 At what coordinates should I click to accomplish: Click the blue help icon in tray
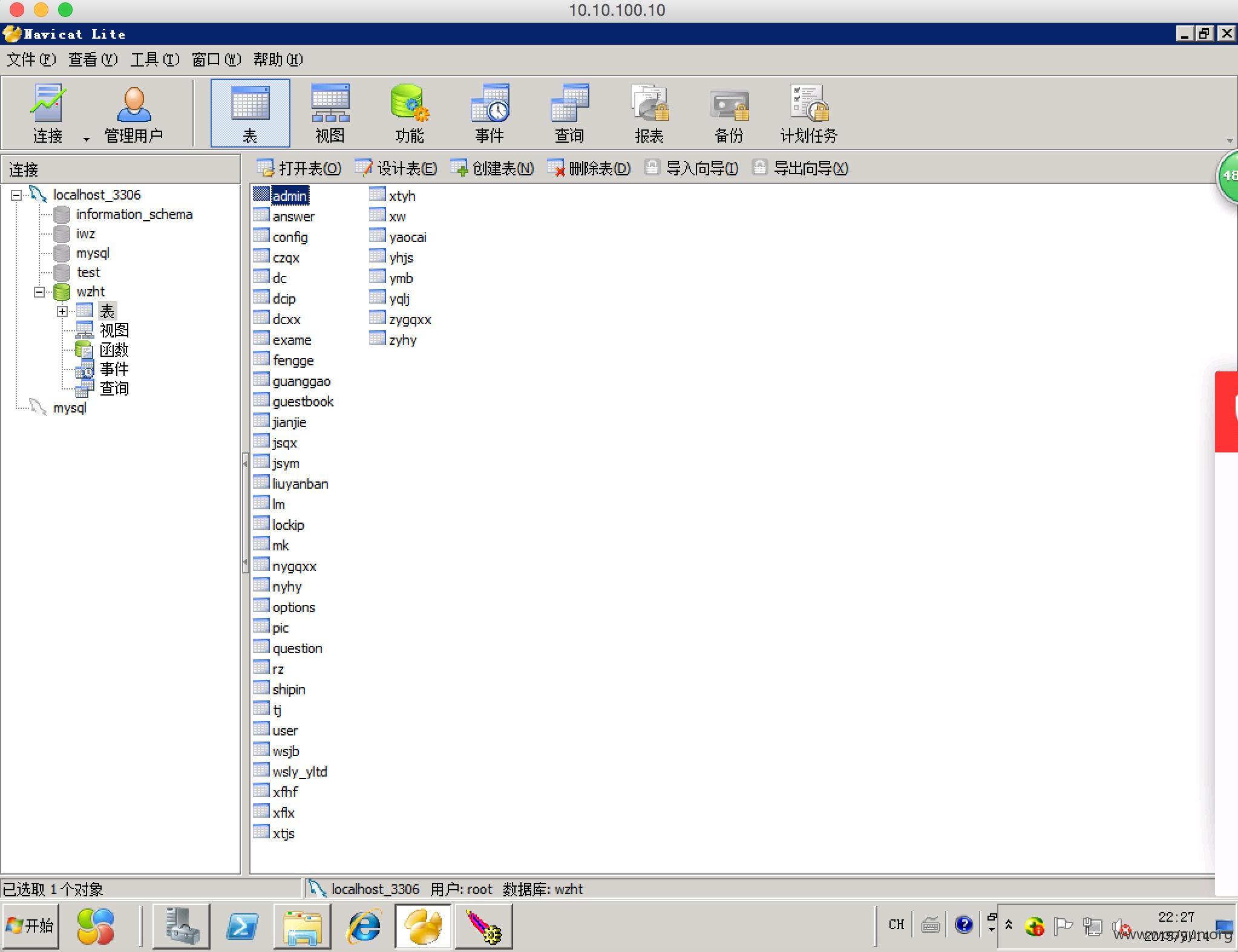(x=963, y=925)
